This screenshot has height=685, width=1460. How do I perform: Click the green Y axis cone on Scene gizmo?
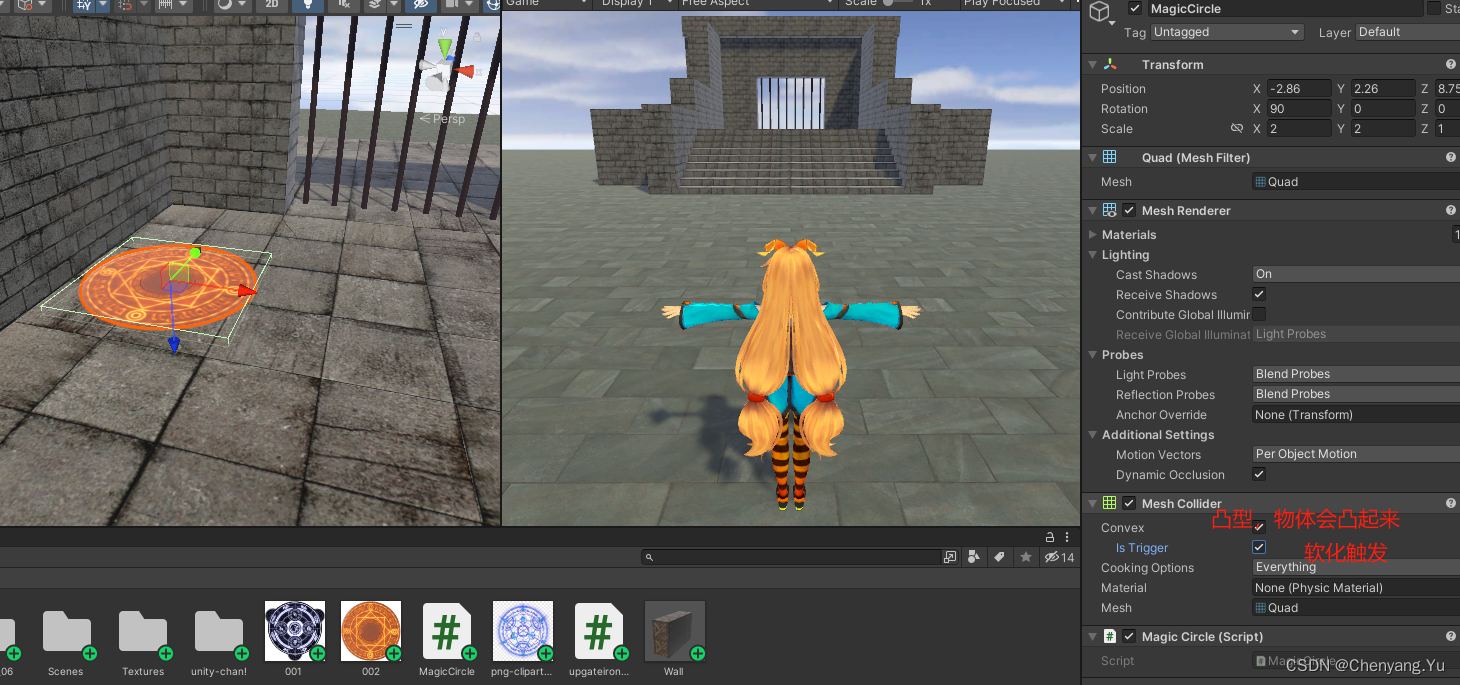point(445,48)
